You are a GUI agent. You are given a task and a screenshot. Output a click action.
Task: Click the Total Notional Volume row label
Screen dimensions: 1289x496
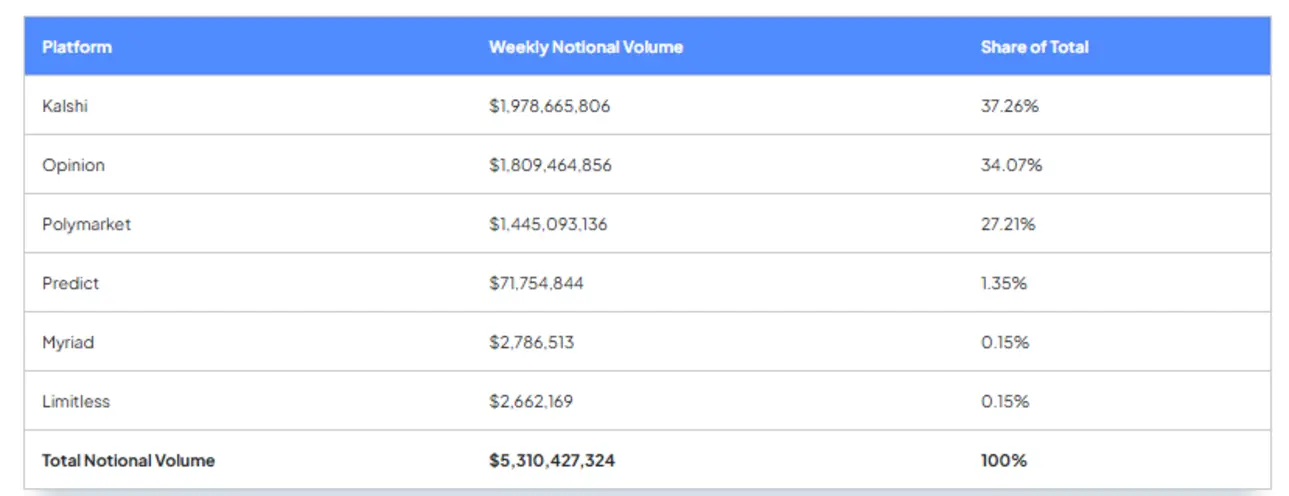(x=128, y=461)
